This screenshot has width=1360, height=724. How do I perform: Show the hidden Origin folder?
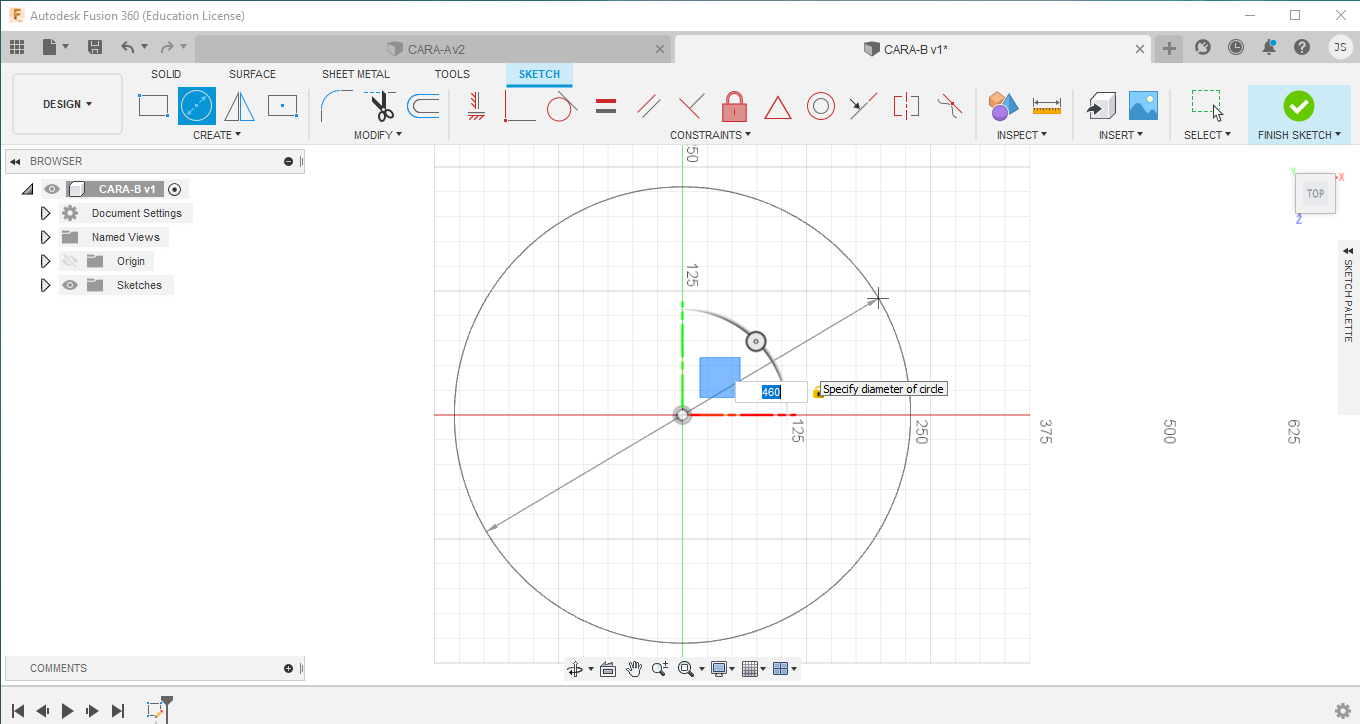coord(70,261)
